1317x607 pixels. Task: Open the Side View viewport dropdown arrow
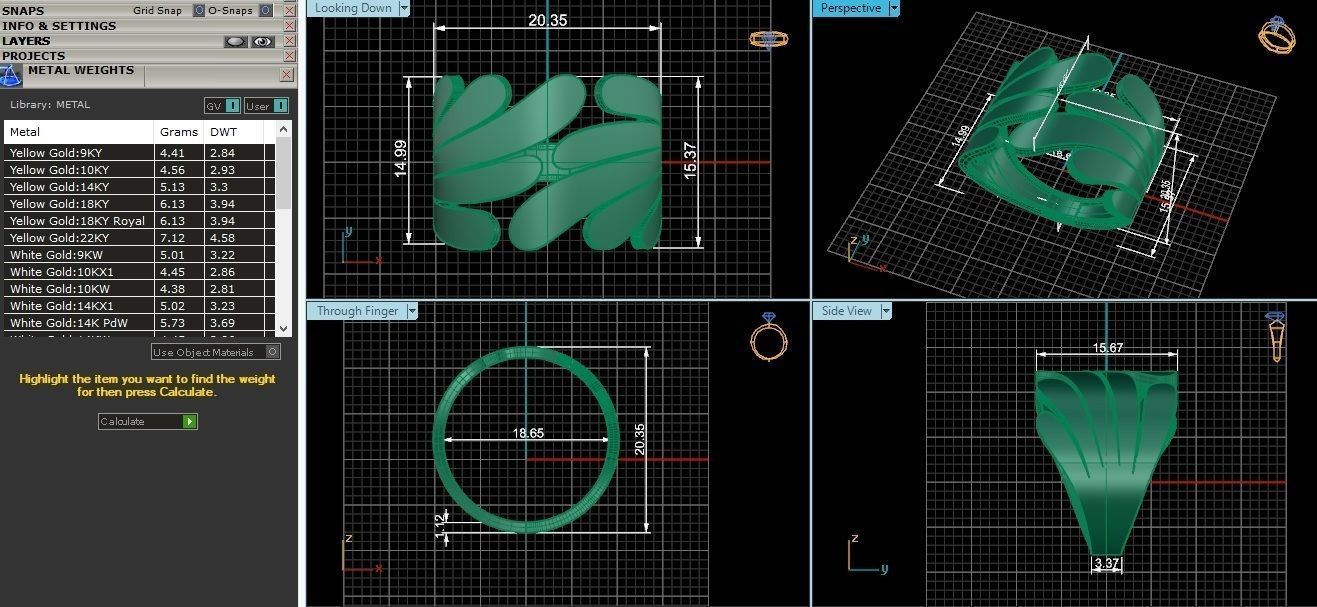coord(885,311)
